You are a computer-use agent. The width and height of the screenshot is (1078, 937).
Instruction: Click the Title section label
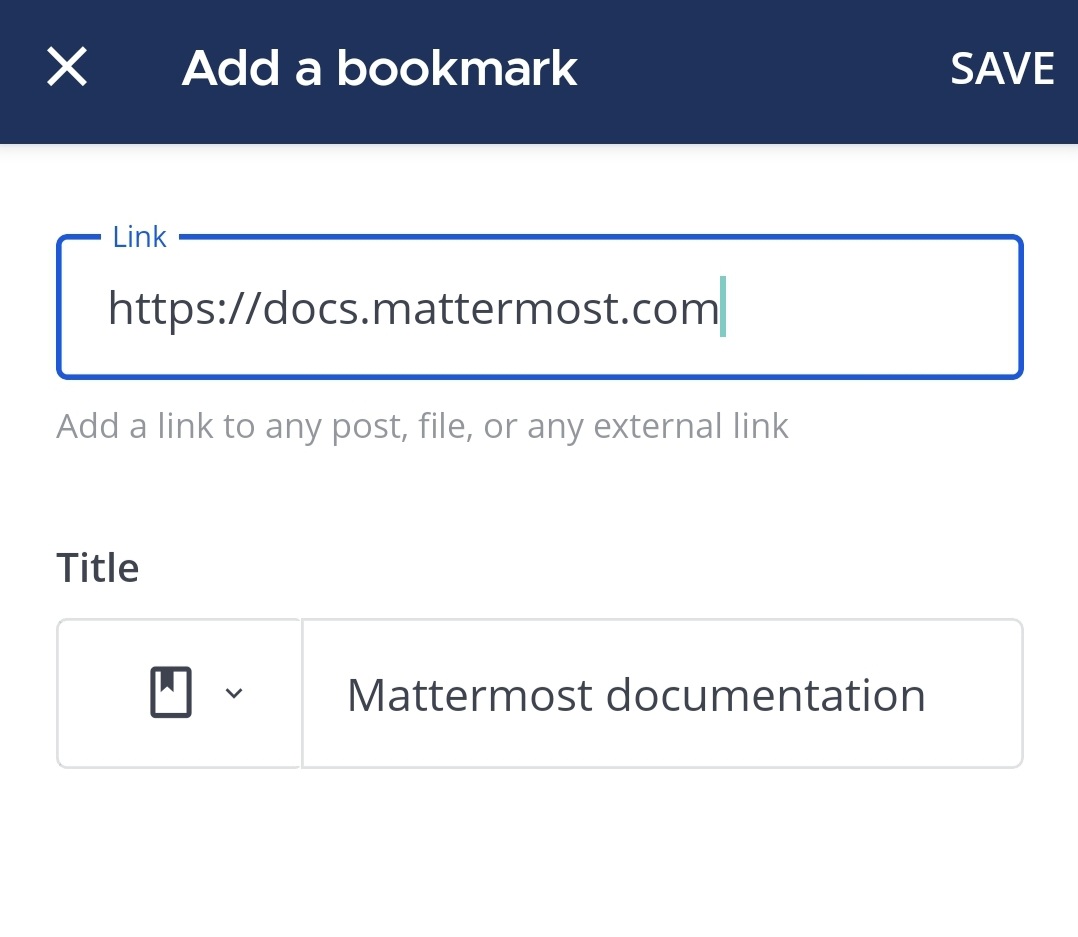click(97, 566)
